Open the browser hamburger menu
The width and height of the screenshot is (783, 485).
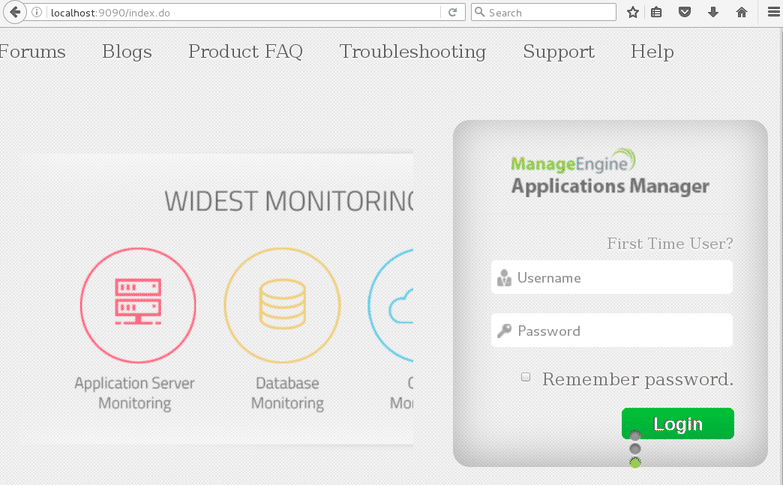(x=774, y=12)
